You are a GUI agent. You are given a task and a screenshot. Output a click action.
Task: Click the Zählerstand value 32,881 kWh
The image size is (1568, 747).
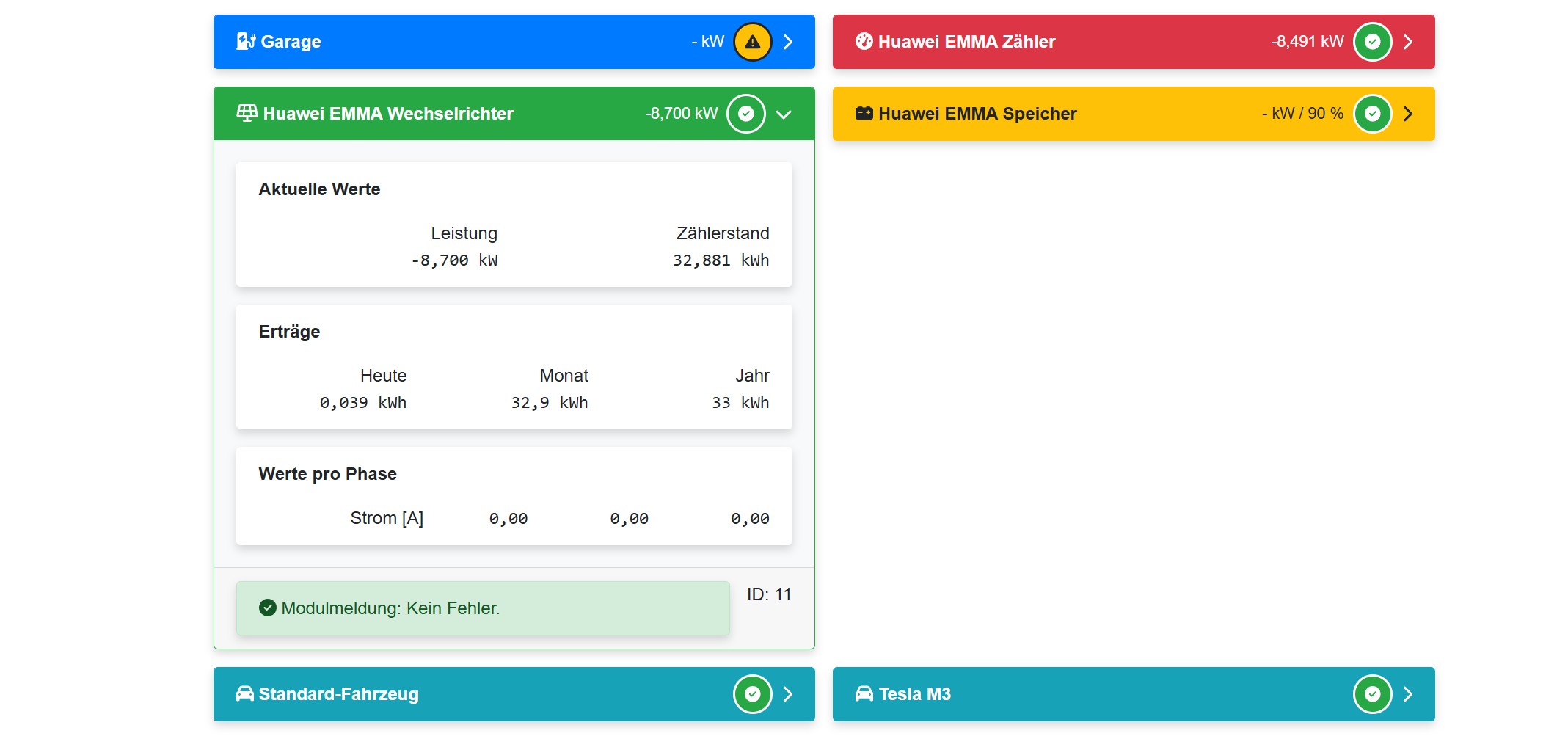click(x=721, y=260)
